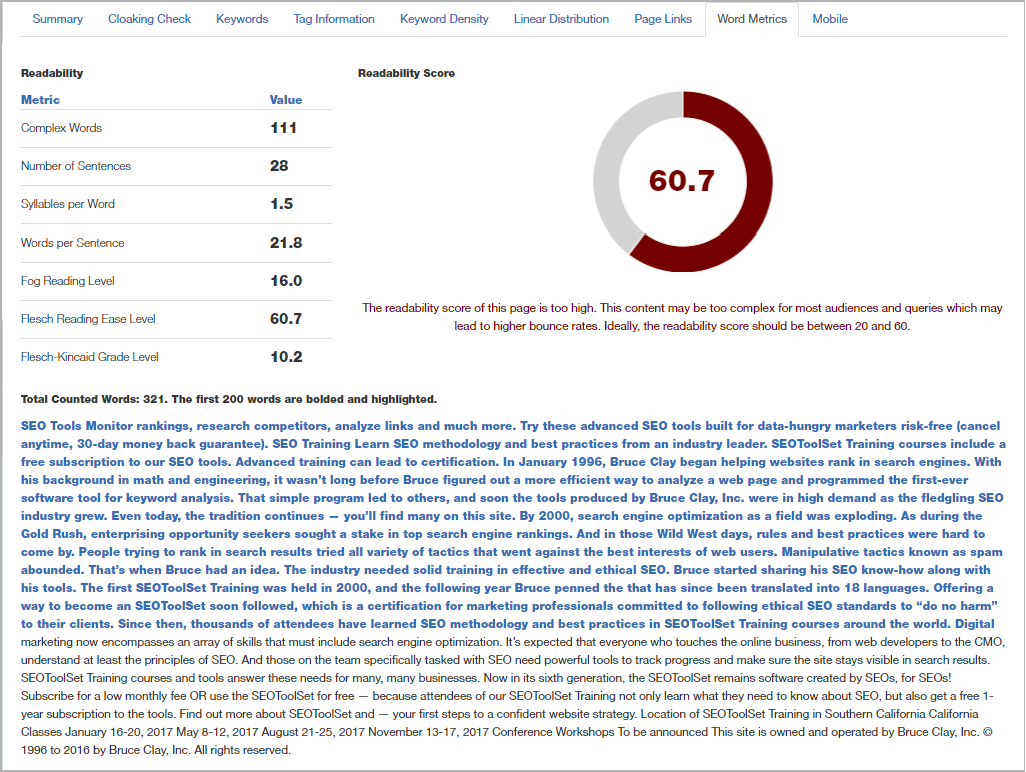The height and width of the screenshot is (772, 1026).
Task: Select the 60.7 value in the metrics table
Action: (x=286, y=319)
